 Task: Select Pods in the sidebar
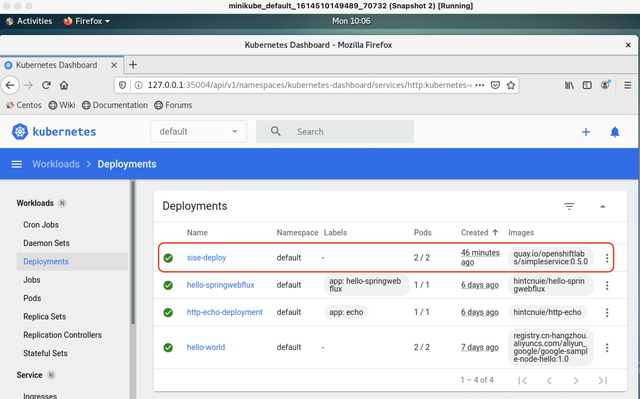click(x=32, y=298)
